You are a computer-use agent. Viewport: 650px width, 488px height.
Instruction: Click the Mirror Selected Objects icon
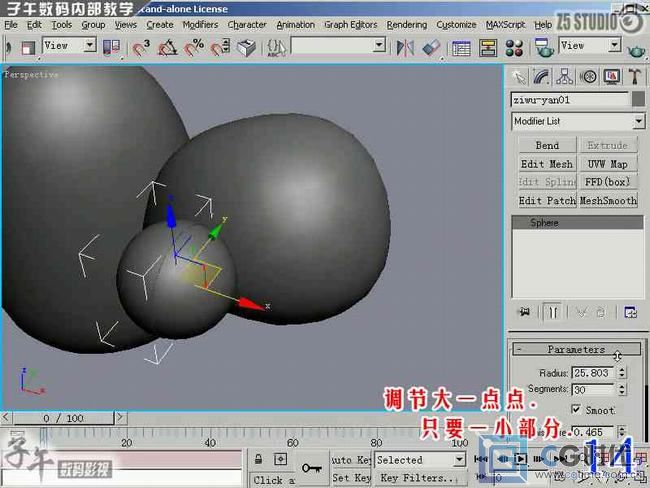click(405, 48)
